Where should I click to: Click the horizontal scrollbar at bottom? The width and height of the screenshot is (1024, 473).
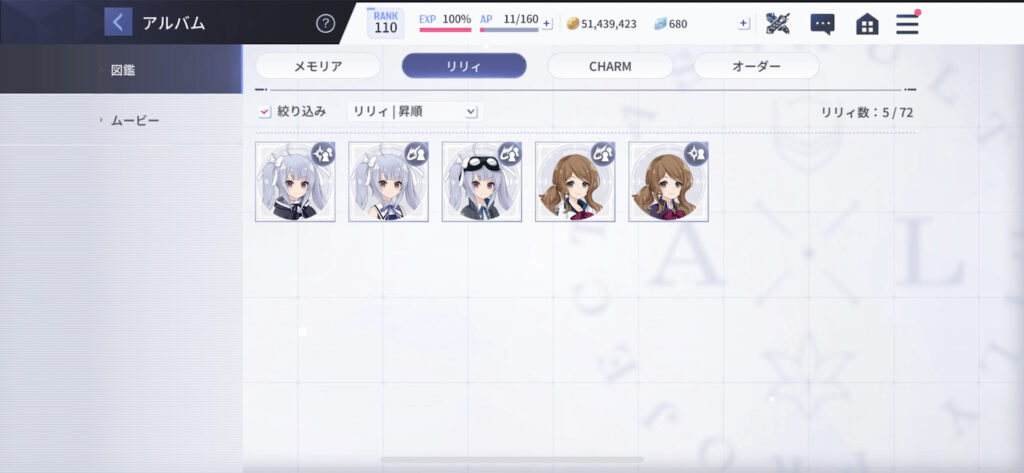tap(512, 460)
